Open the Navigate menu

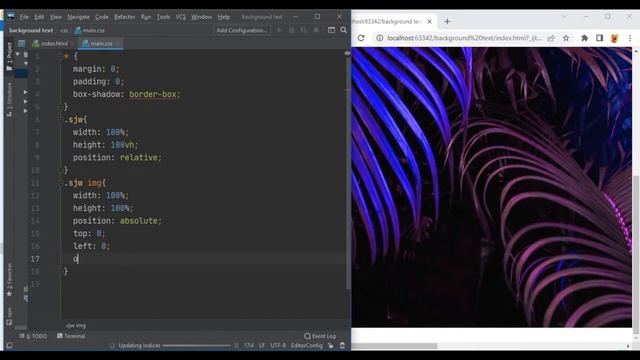78,17
